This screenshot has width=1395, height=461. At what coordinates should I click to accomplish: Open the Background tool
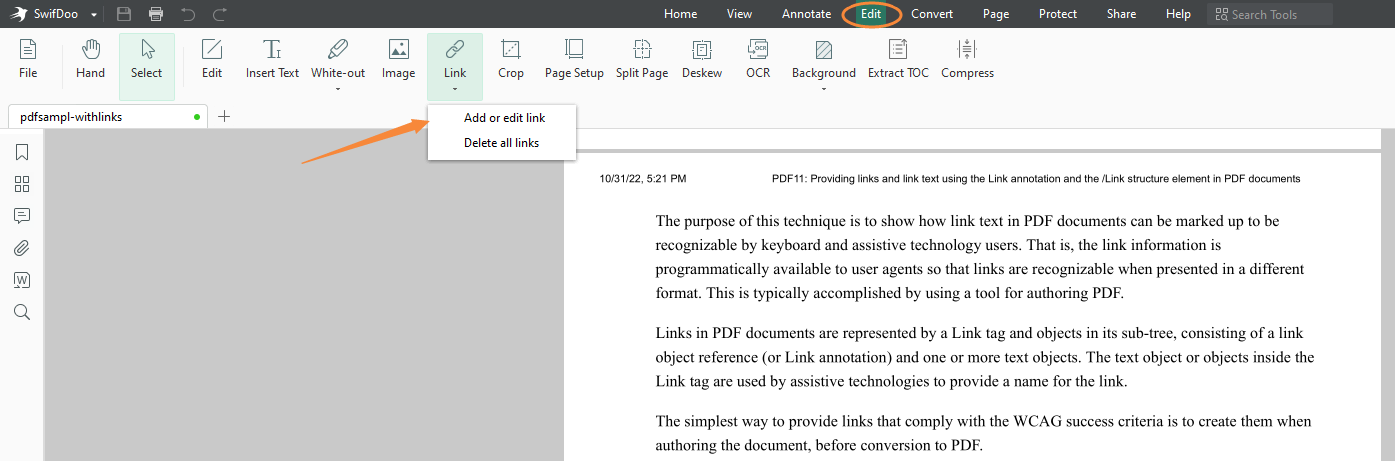(824, 59)
